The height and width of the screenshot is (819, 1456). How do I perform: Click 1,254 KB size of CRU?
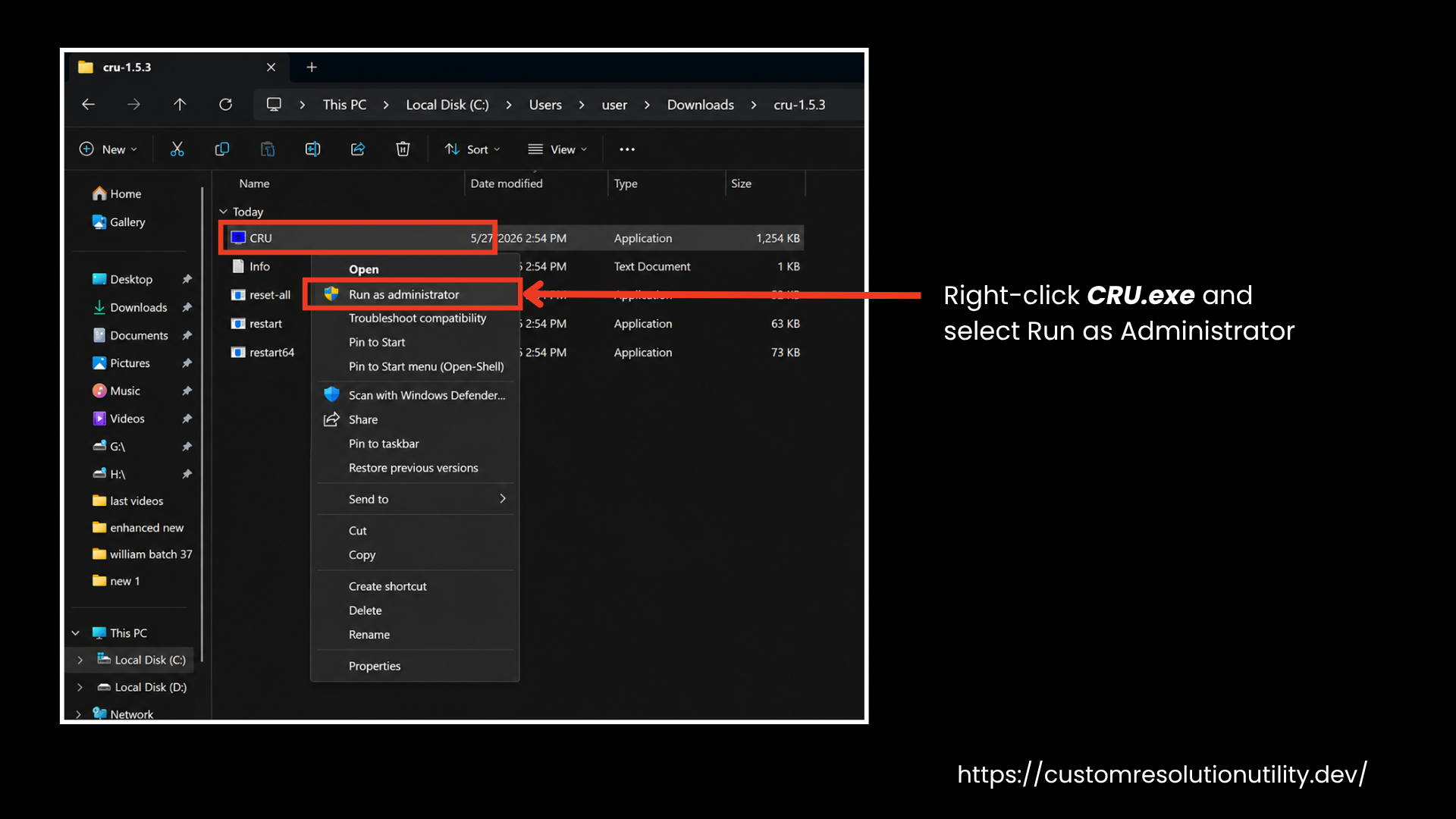(777, 238)
